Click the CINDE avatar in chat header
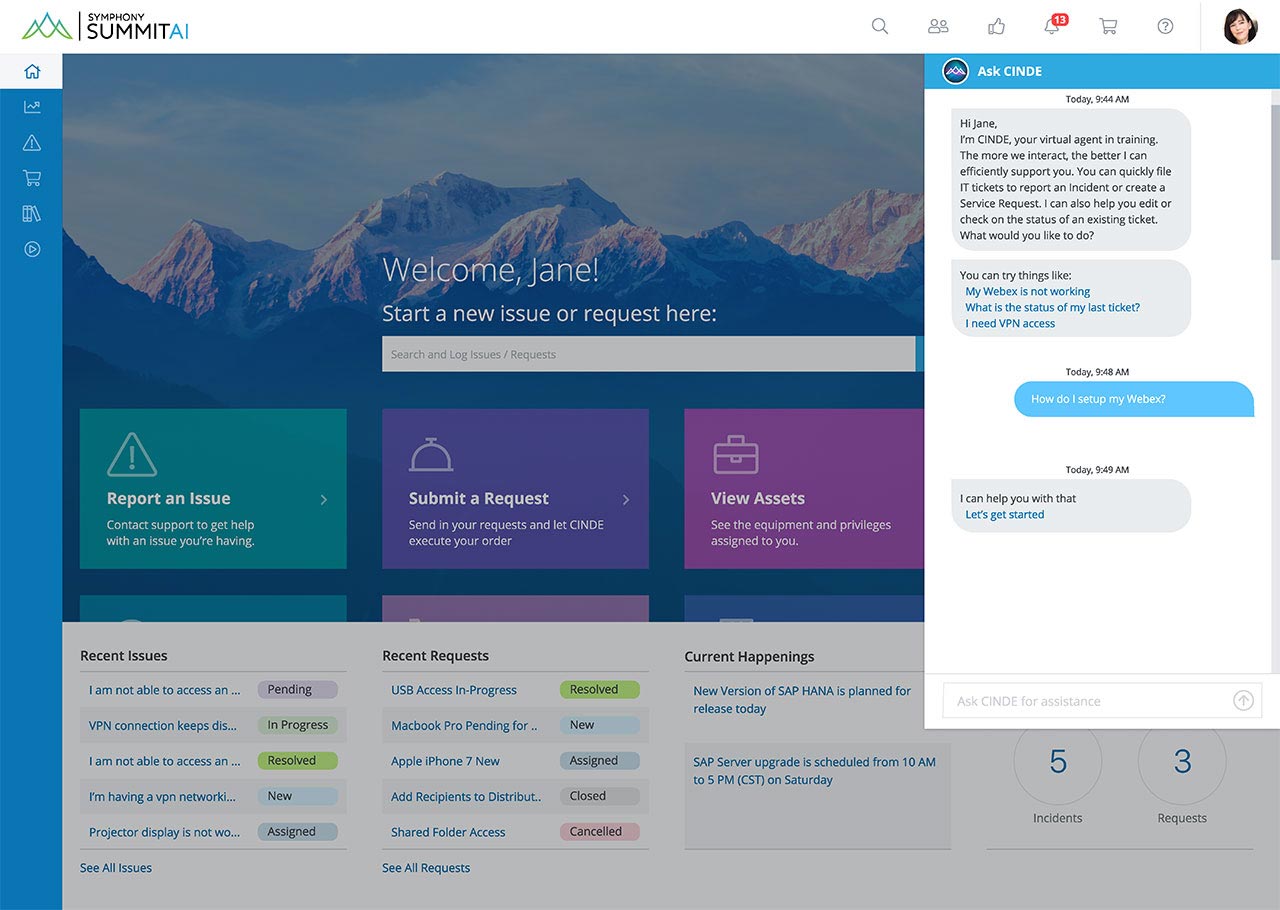 click(956, 71)
